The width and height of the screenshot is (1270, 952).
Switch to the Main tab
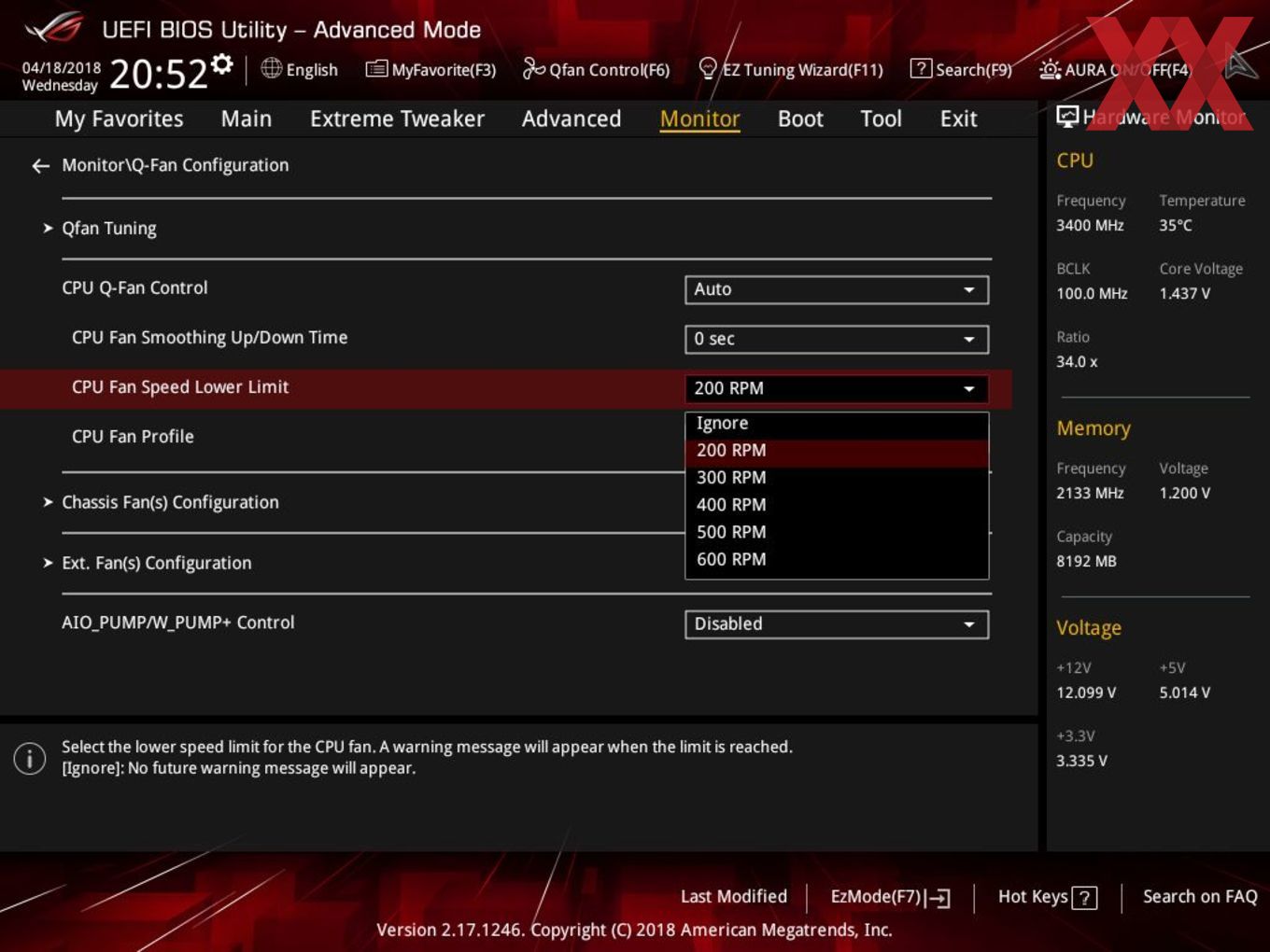pos(247,119)
